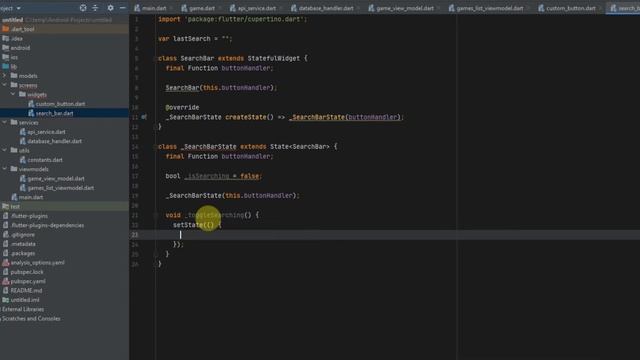The image size is (640, 360).
Task: Click the expand/collapse all icon in Project panel
Action: [x=96, y=8]
